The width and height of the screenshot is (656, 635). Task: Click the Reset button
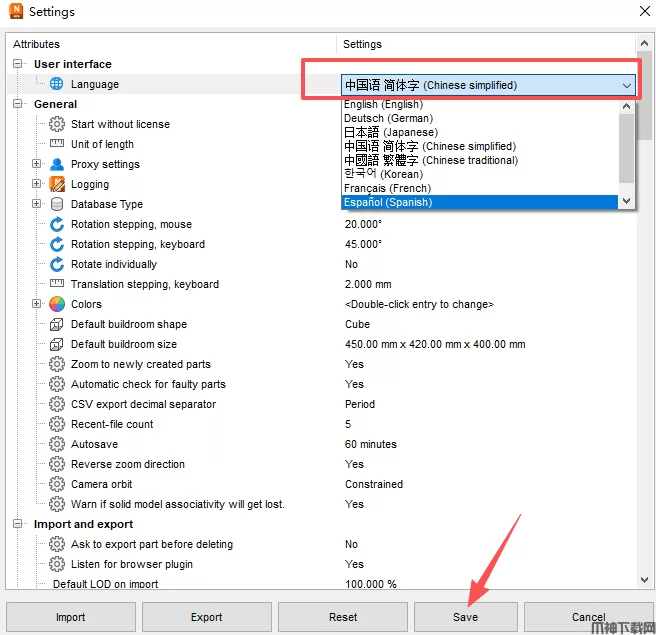coord(343,617)
